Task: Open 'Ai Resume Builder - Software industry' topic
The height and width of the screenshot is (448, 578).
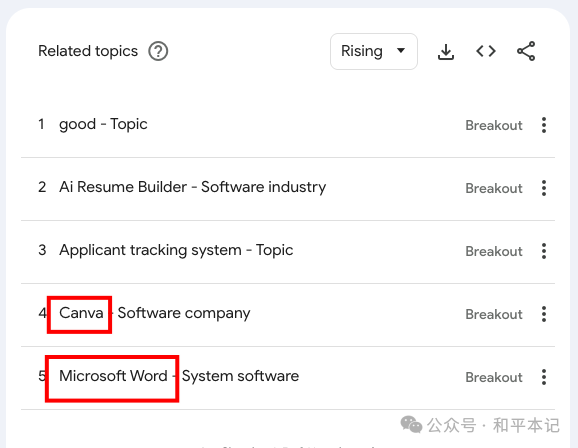Action: (x=192, y=187)
